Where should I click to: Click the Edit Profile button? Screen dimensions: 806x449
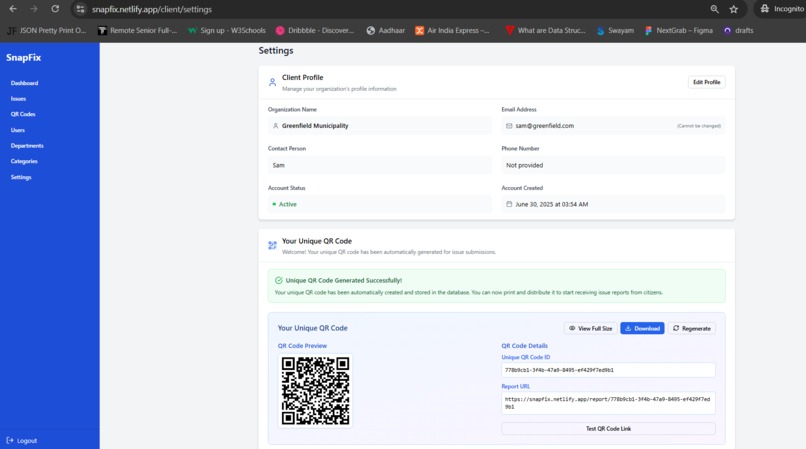pyautogui.click(x=706, y=82)
